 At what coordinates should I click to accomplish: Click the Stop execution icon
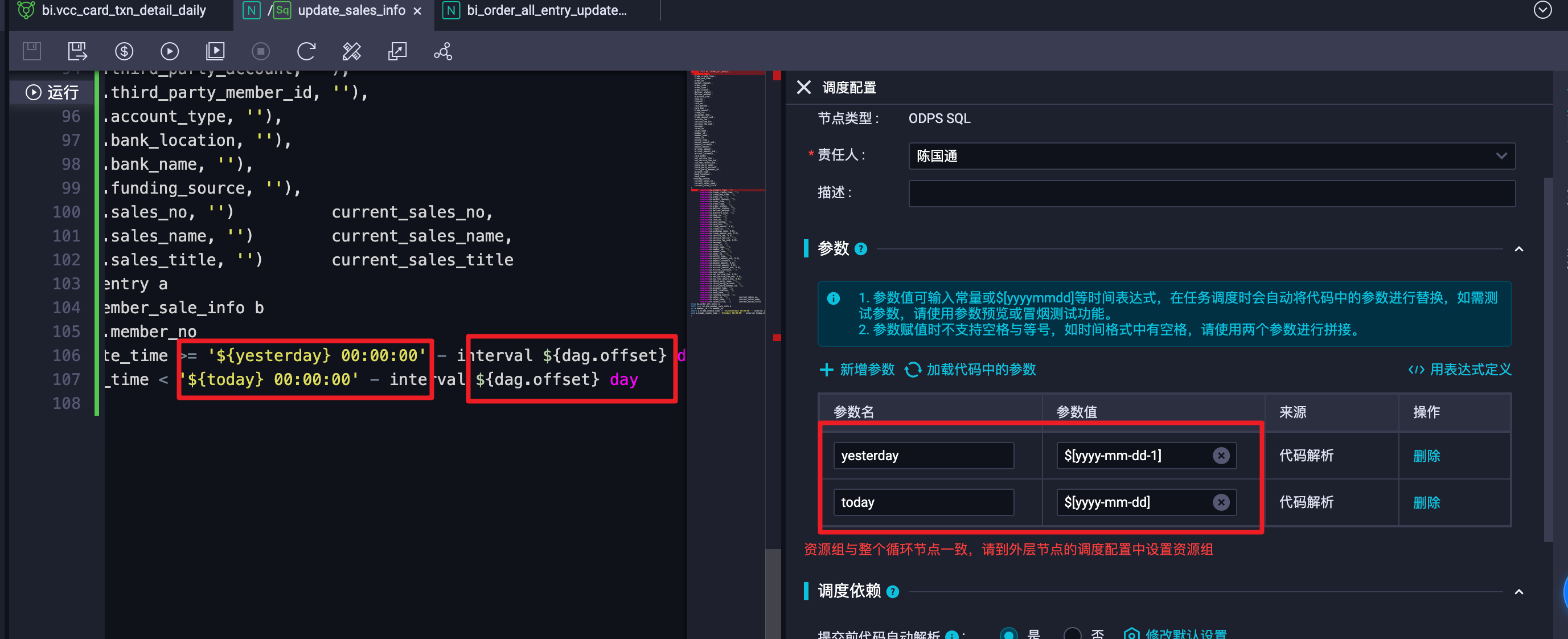[261, 51]
